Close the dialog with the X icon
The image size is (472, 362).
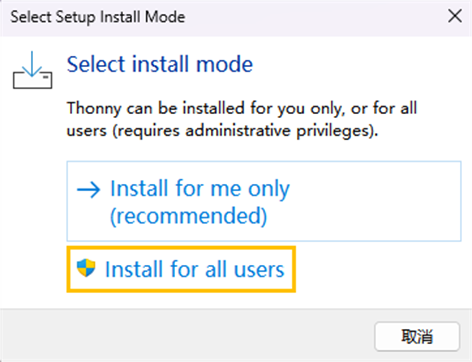[x=455, y=16]
